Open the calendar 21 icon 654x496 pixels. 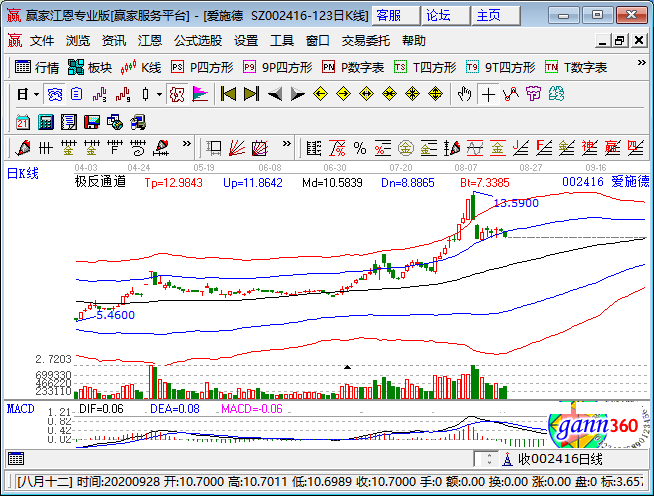click(x=23, y=122)
